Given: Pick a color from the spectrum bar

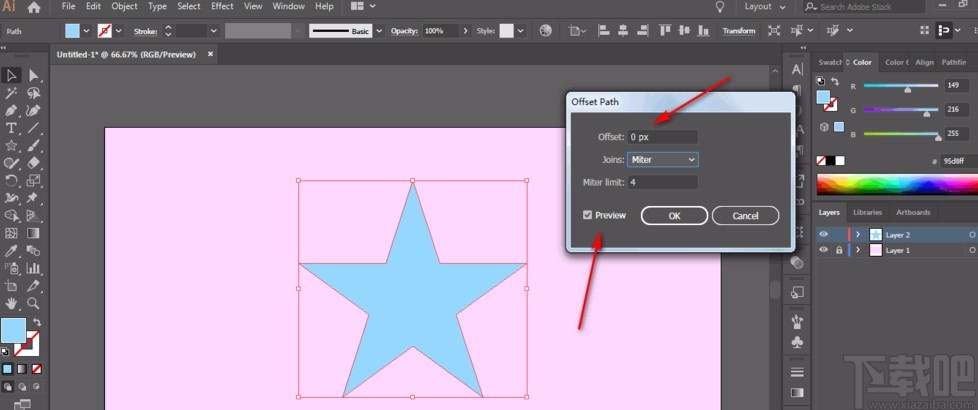Looking at the screenshot, I should click(x=897, y=184).
